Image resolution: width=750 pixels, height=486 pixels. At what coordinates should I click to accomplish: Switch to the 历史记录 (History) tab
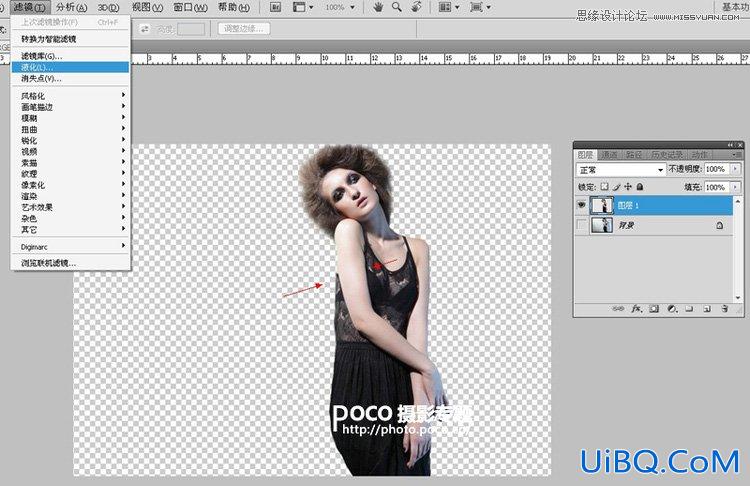coord(667,155)
